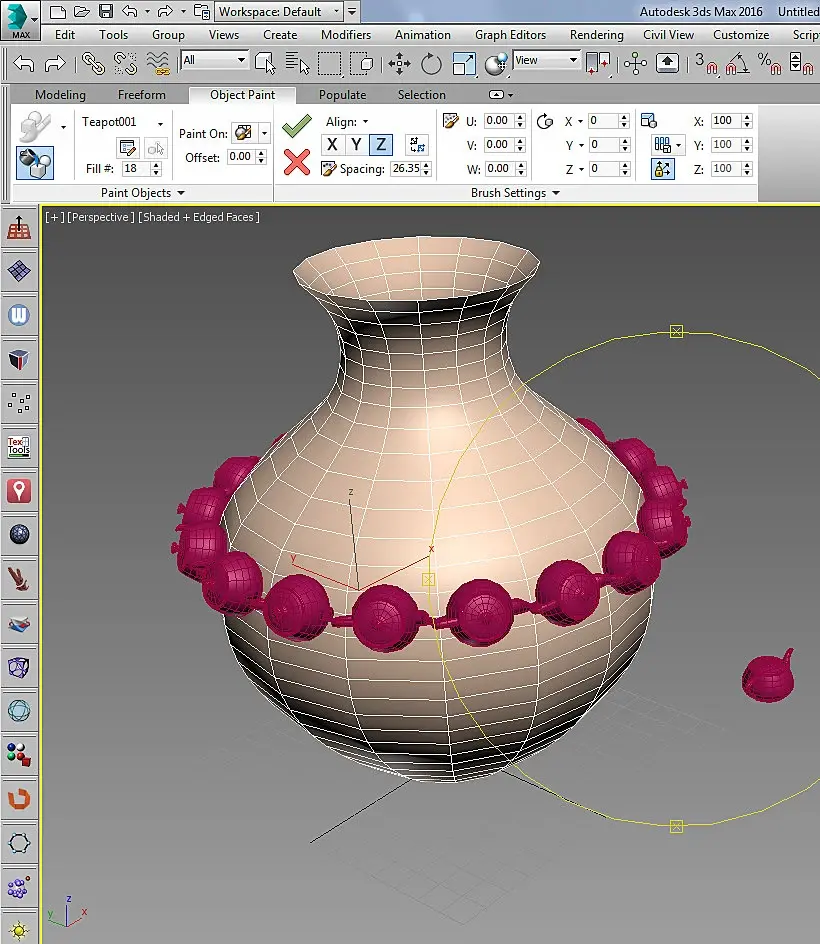Click the Shaded + Edged Faces viewport label
Viewport: 820px width, 944px height.
pos(199,216)
